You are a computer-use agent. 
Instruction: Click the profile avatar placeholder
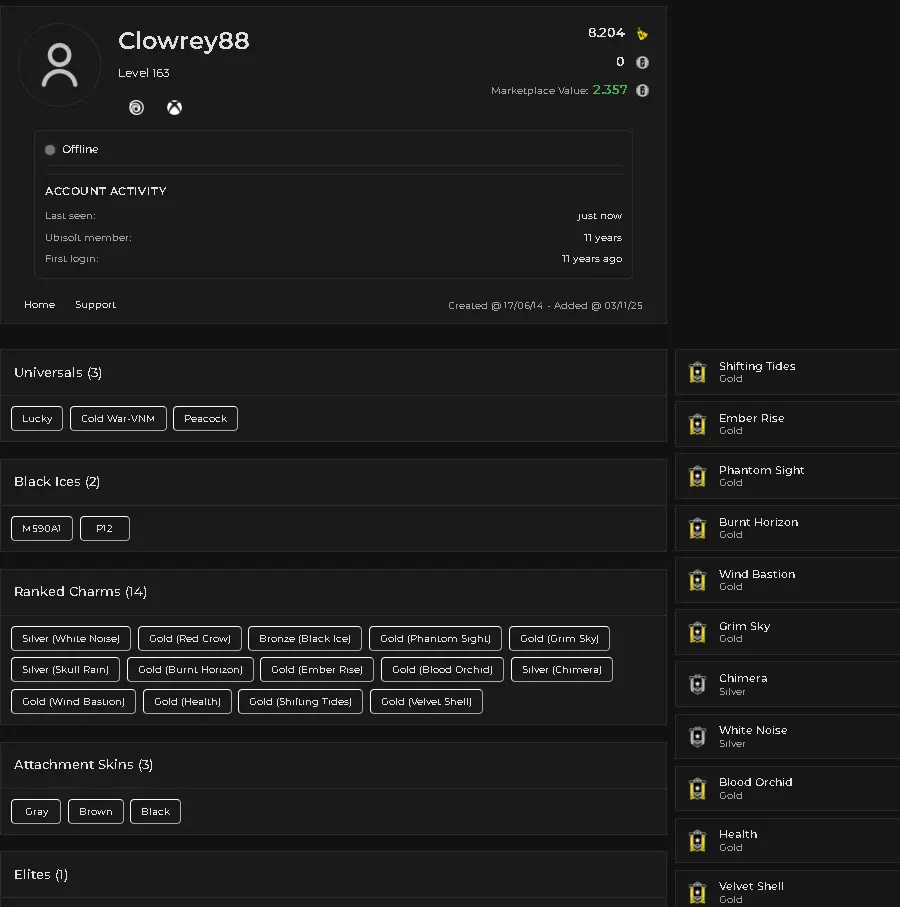click(x=60, y=65)
